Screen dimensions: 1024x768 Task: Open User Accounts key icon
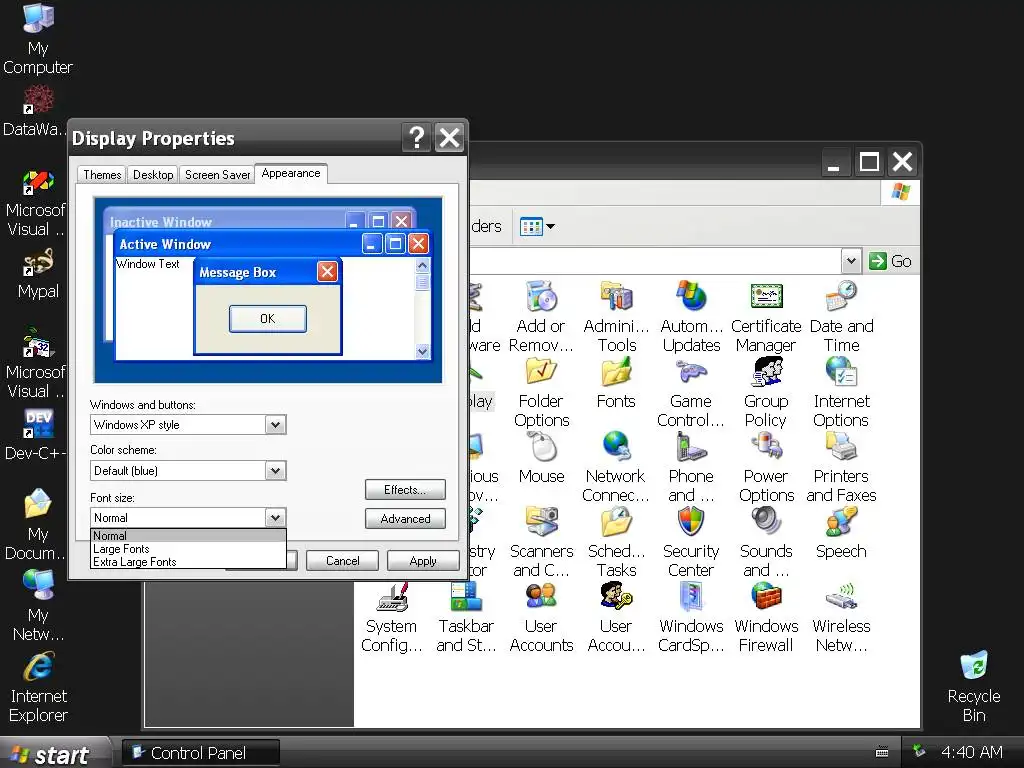616,618
